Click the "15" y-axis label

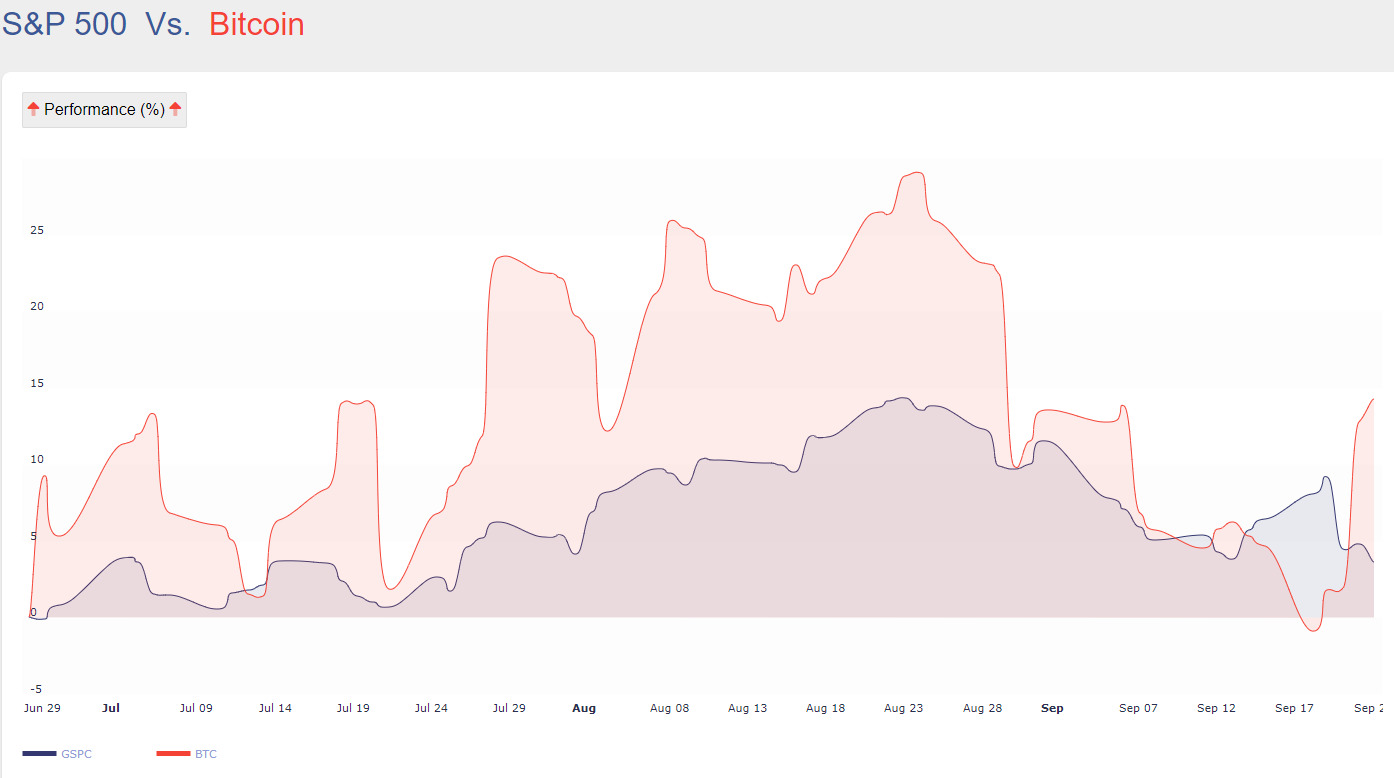[x=37, y=383]
